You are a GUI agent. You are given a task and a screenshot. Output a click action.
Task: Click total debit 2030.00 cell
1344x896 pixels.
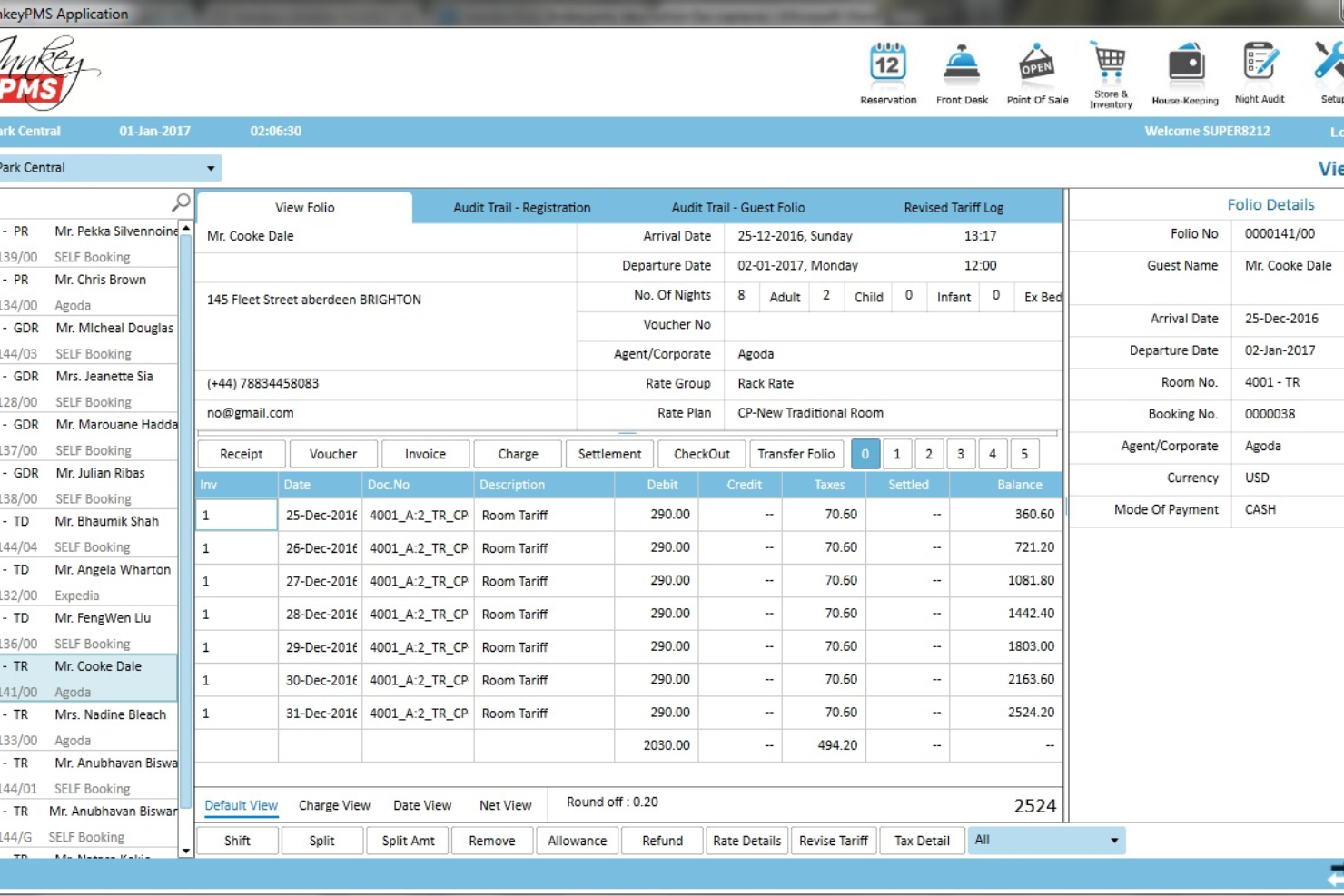pyautogui.click(x=657, y=745)
